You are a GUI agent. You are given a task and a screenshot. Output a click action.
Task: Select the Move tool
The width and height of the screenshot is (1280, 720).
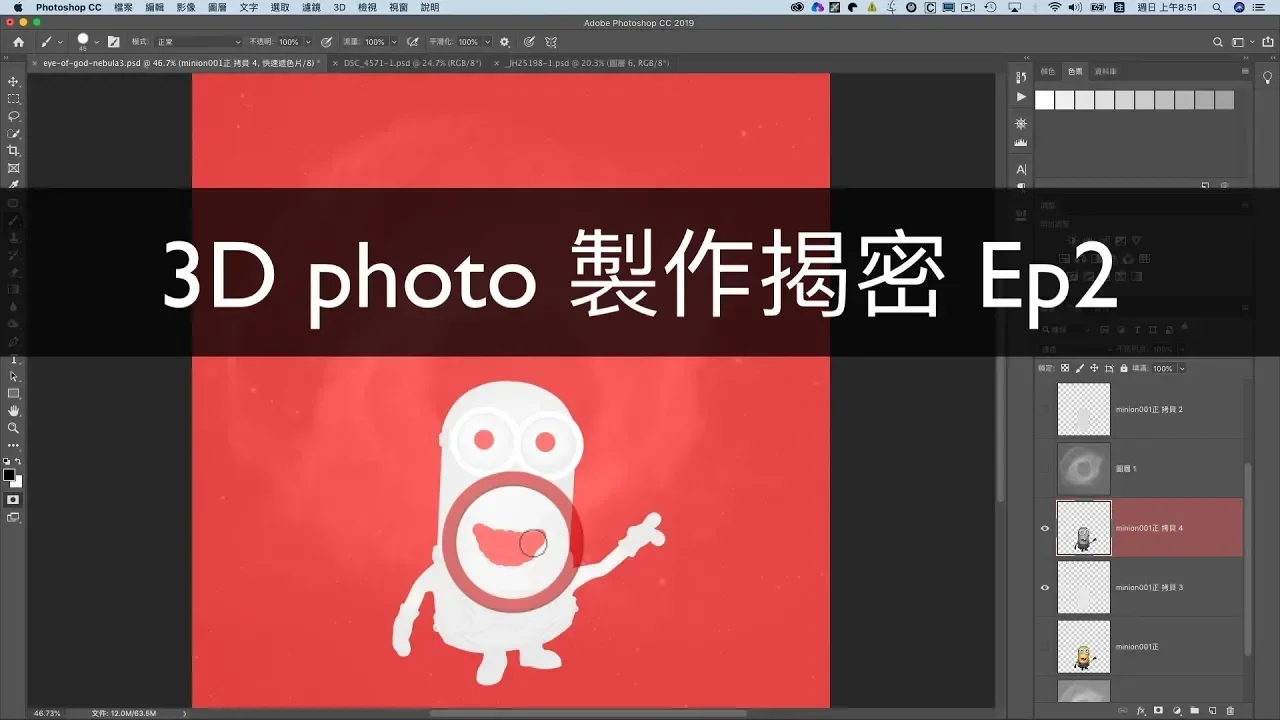[x=13, y=82]
